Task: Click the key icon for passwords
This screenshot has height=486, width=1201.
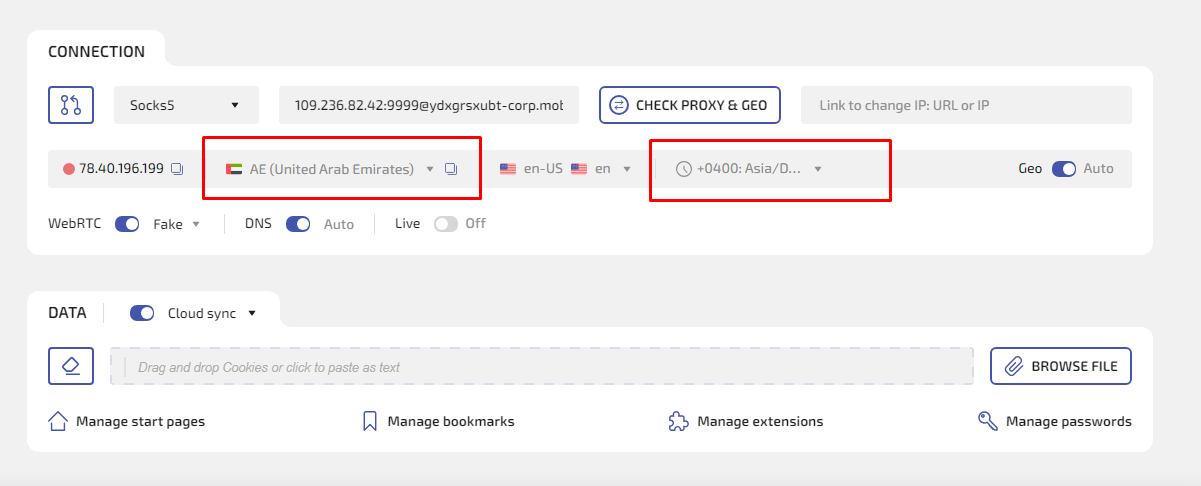Action: 988,421
